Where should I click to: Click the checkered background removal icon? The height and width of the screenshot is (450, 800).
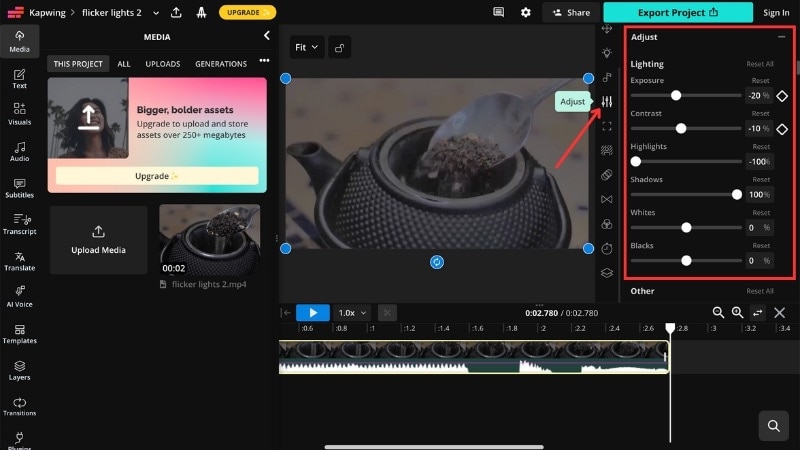click(607, 150)
